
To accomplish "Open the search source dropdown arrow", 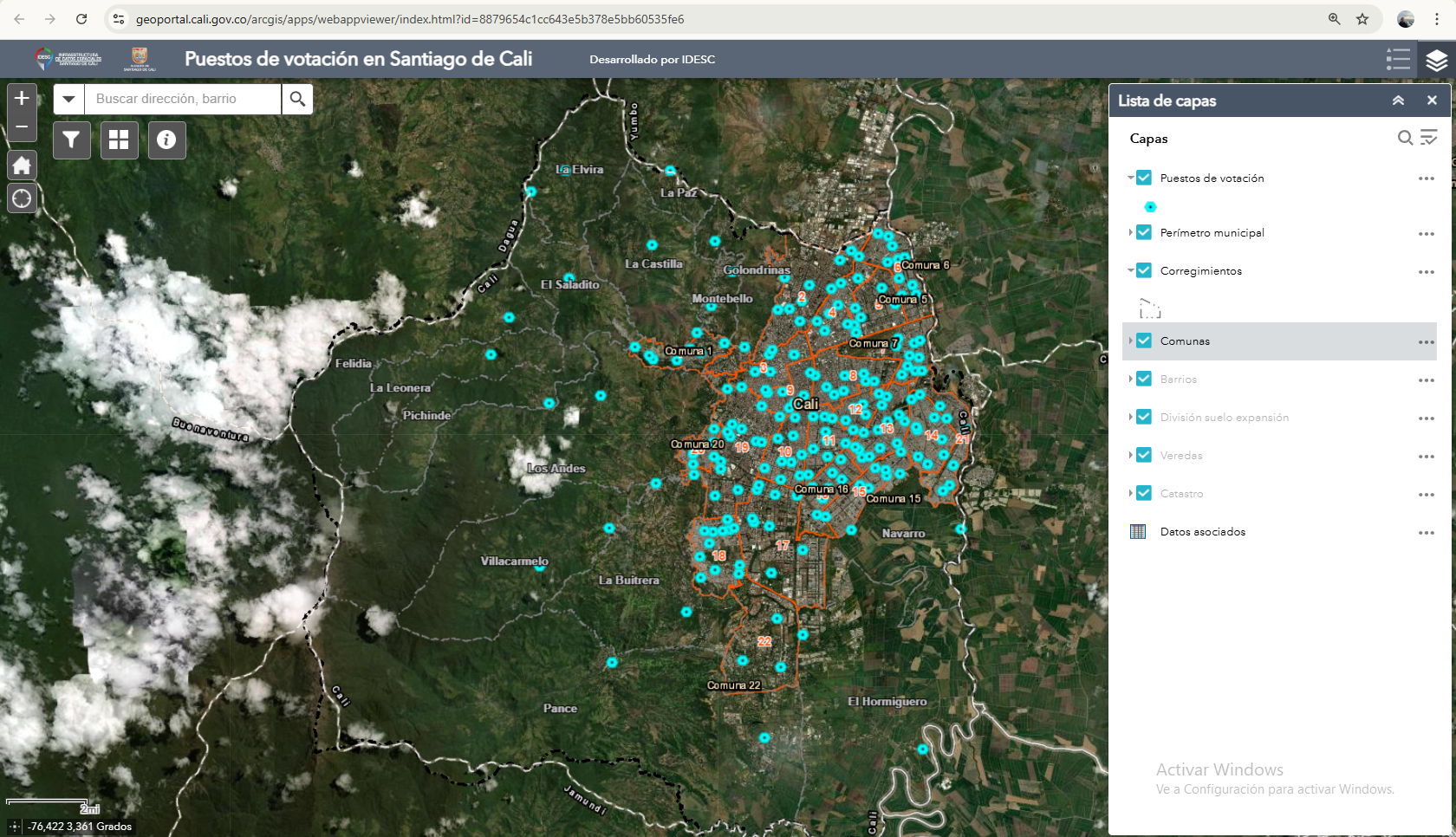I will click(x=68, y=99).
